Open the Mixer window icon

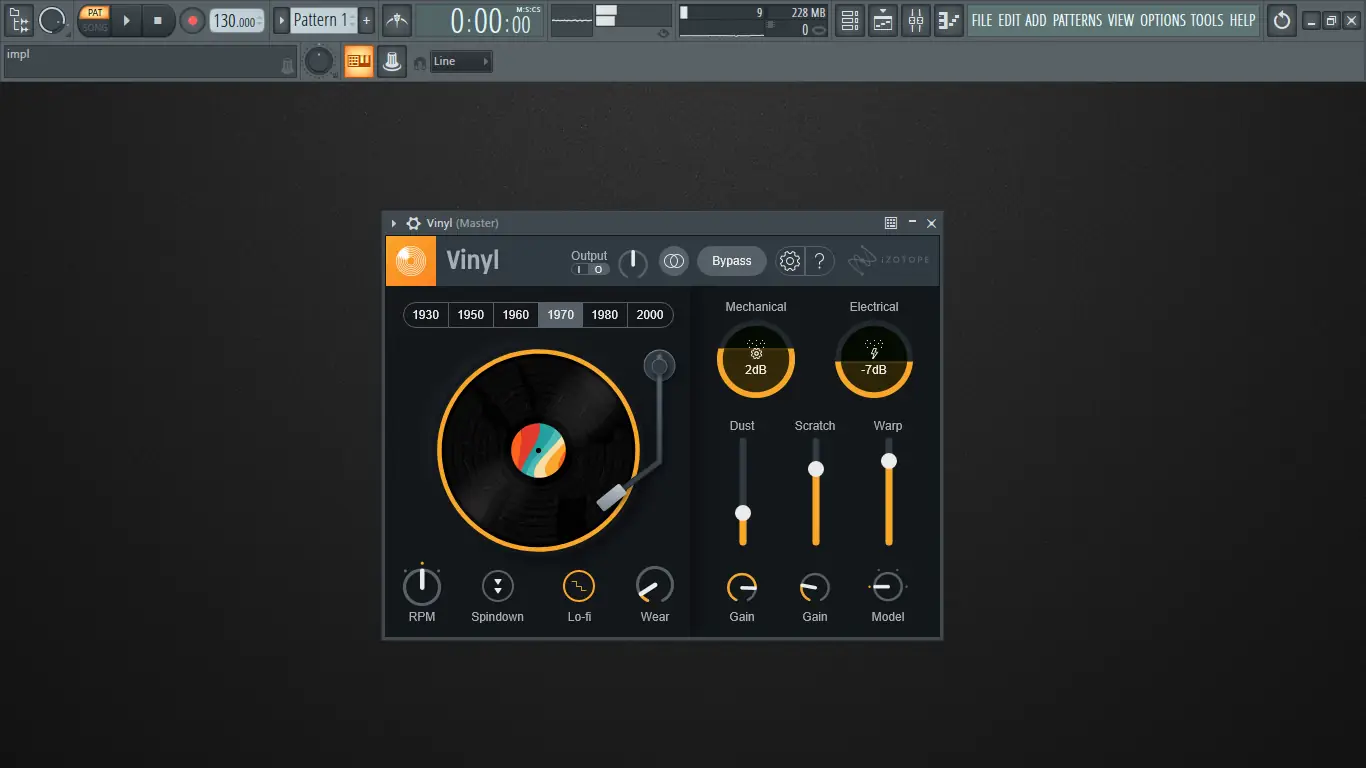pos(916,20)
